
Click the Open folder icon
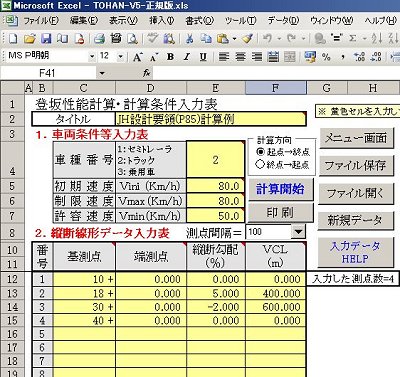coord(30,39)
